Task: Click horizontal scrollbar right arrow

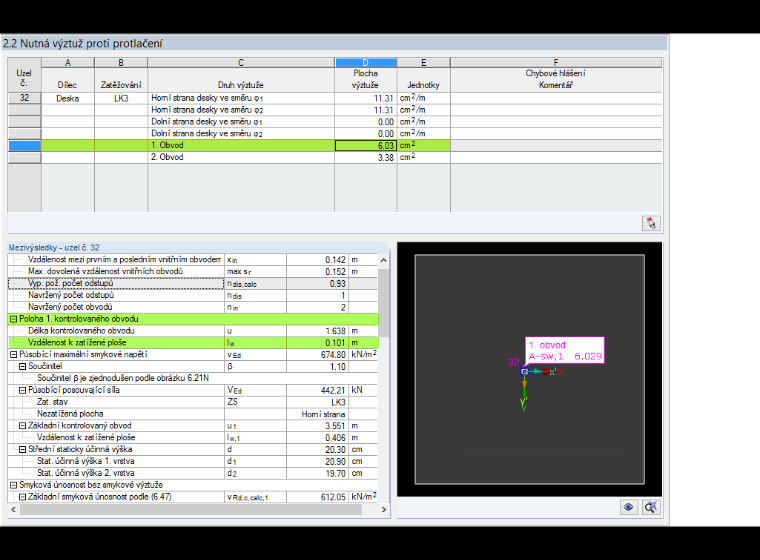Action: (x=383, y=510)
